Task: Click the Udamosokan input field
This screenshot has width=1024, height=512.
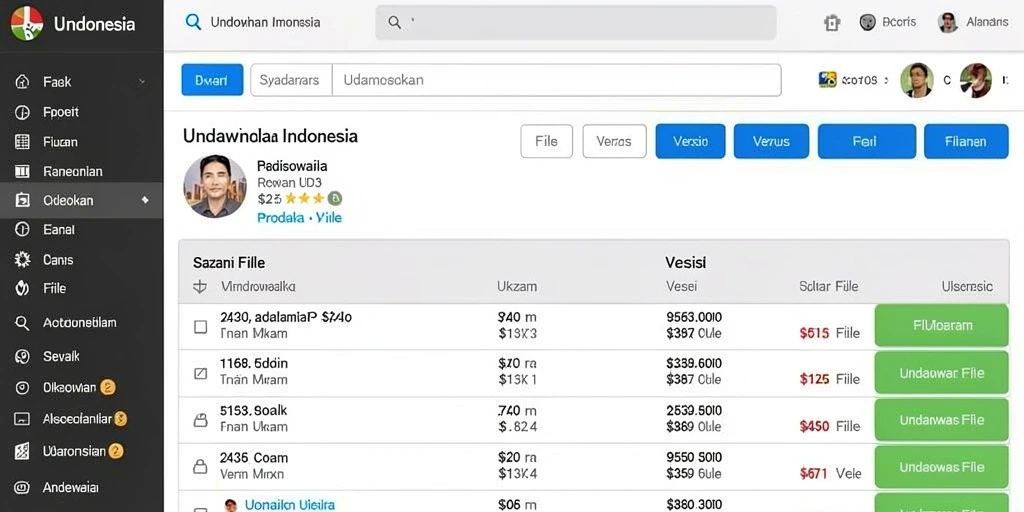Action: pyautogui.click(x=556, y=80)
